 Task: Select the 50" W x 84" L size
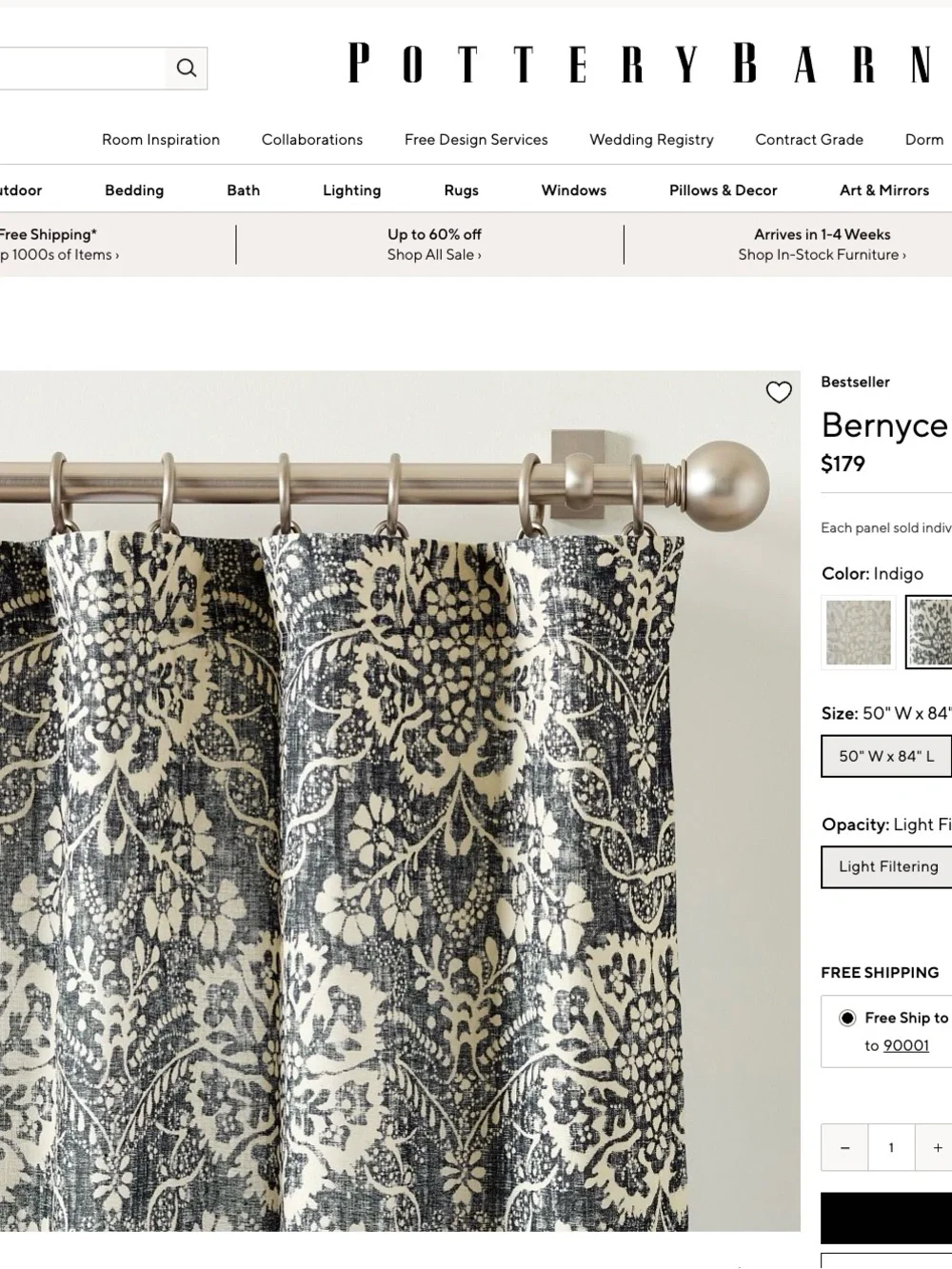point(886,756)
